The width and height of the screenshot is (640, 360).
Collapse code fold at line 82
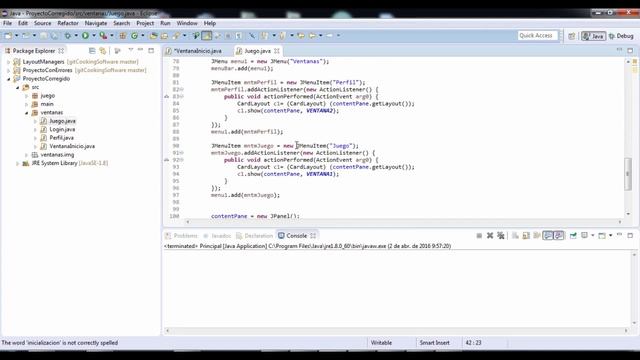click(182, 89)
